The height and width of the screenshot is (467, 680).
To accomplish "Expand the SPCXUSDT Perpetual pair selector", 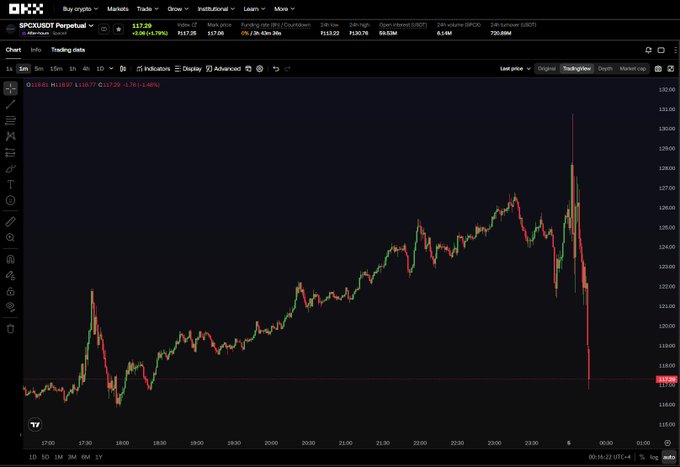I will (x=56, y=25).
